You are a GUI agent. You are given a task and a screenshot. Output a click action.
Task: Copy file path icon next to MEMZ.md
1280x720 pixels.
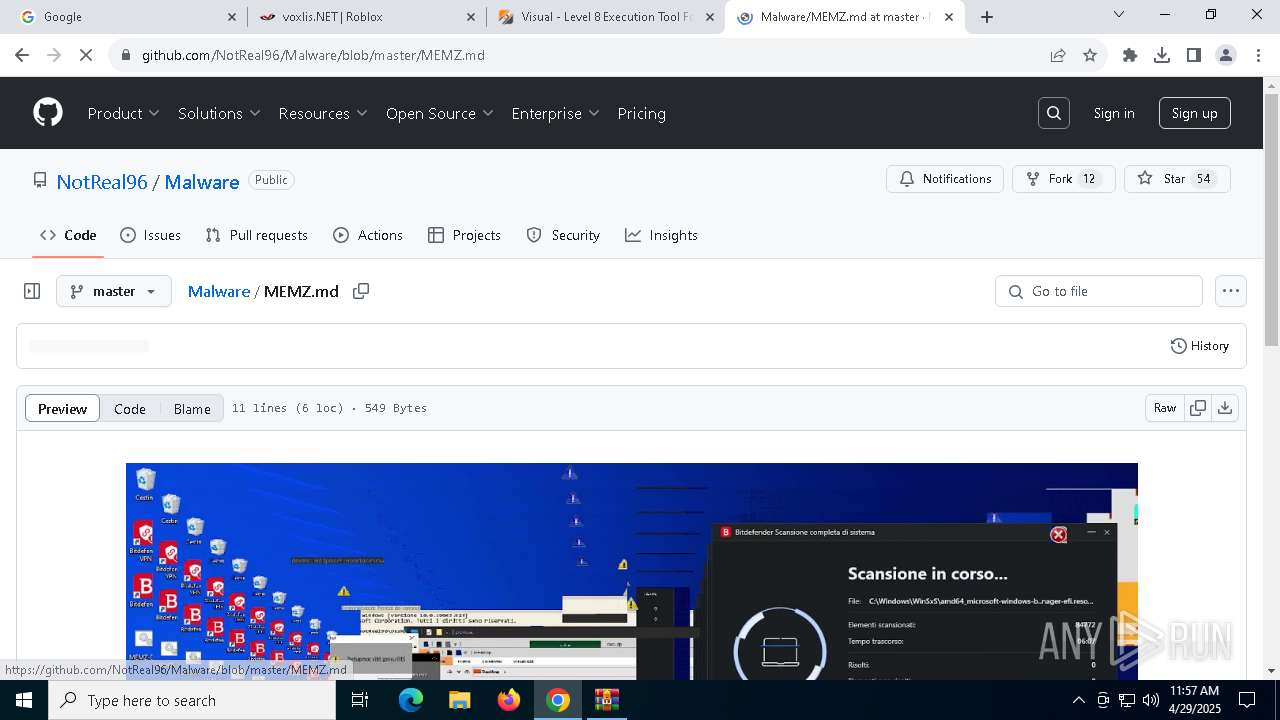[361, 291]
